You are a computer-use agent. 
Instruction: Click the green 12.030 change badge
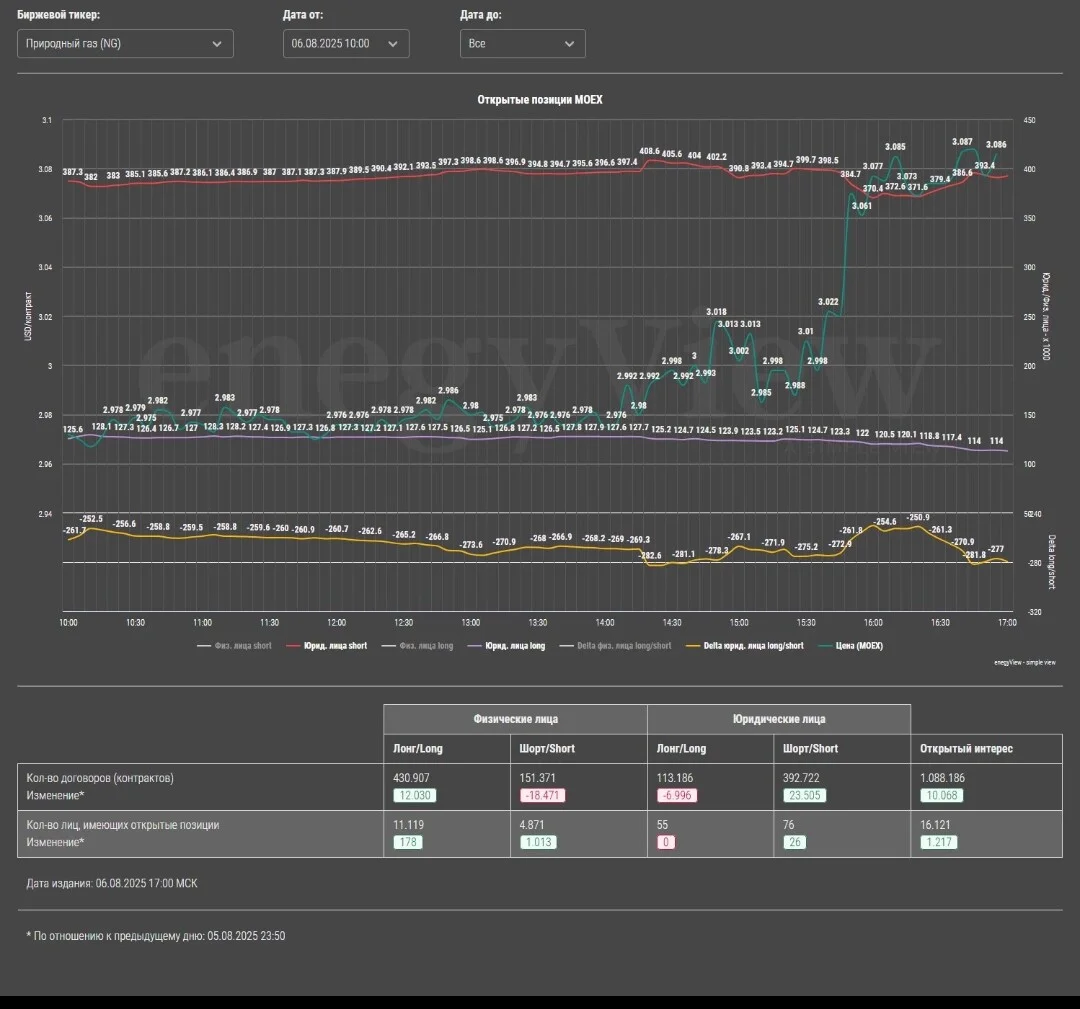pyautogui.click(x=415, y=795)
